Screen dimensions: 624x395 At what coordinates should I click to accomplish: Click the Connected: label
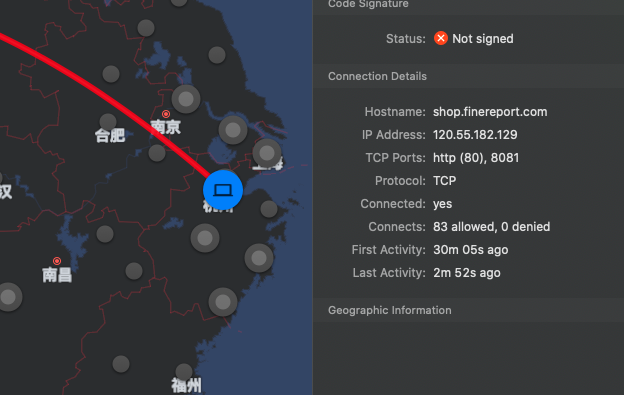tap(393, 204)
